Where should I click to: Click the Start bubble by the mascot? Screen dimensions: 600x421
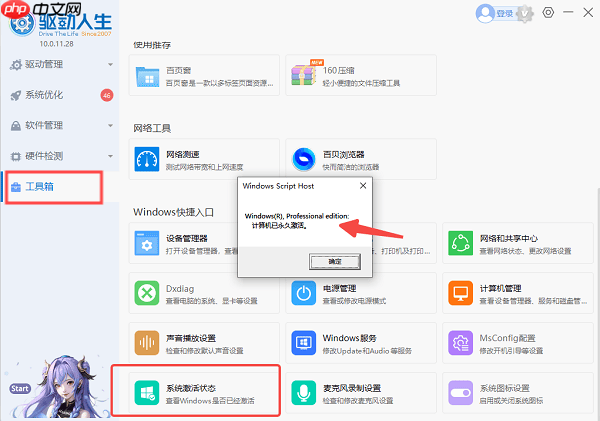tap(20, 388)
